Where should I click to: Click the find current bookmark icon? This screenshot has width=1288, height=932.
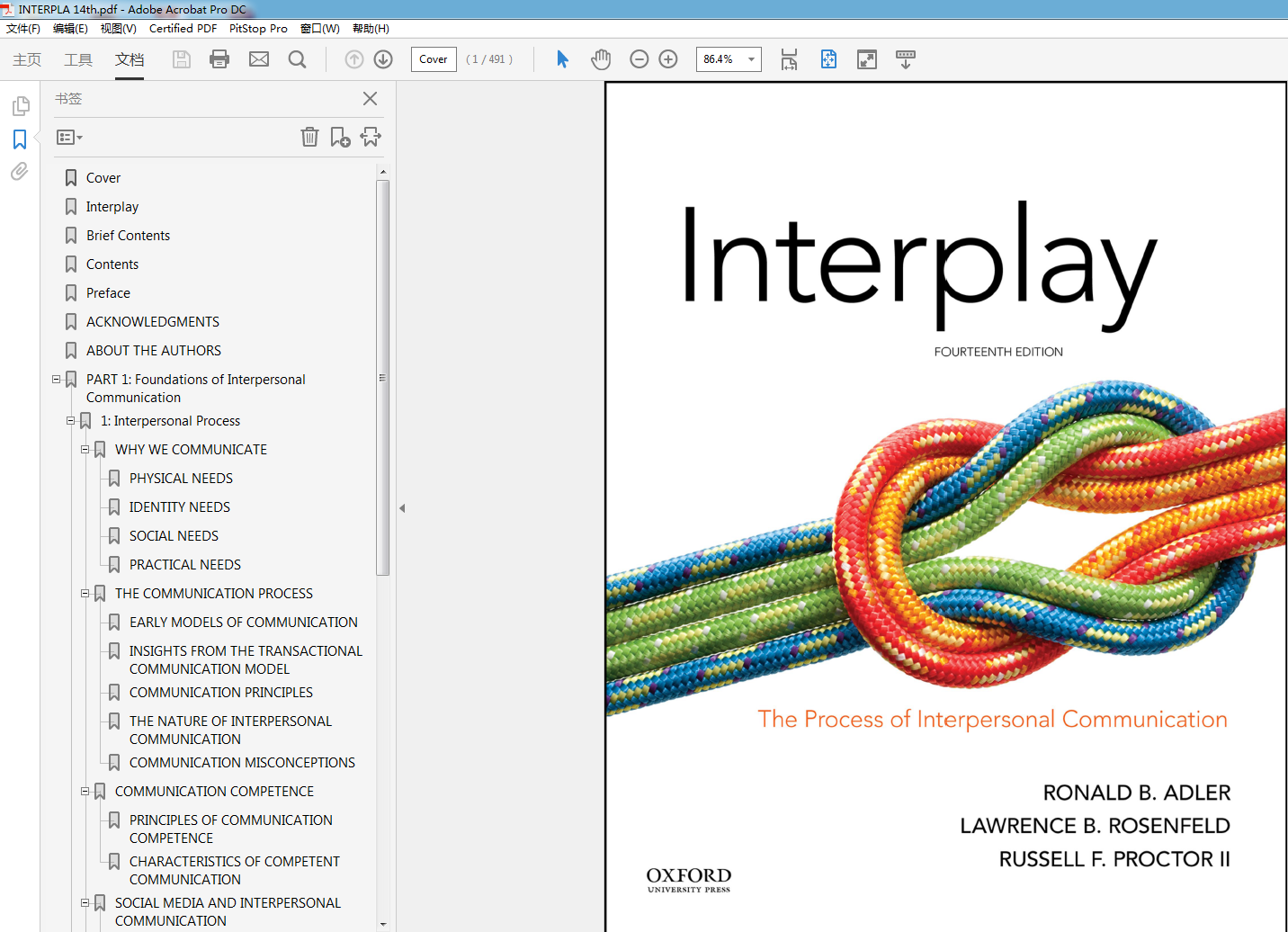click(371, 137)
